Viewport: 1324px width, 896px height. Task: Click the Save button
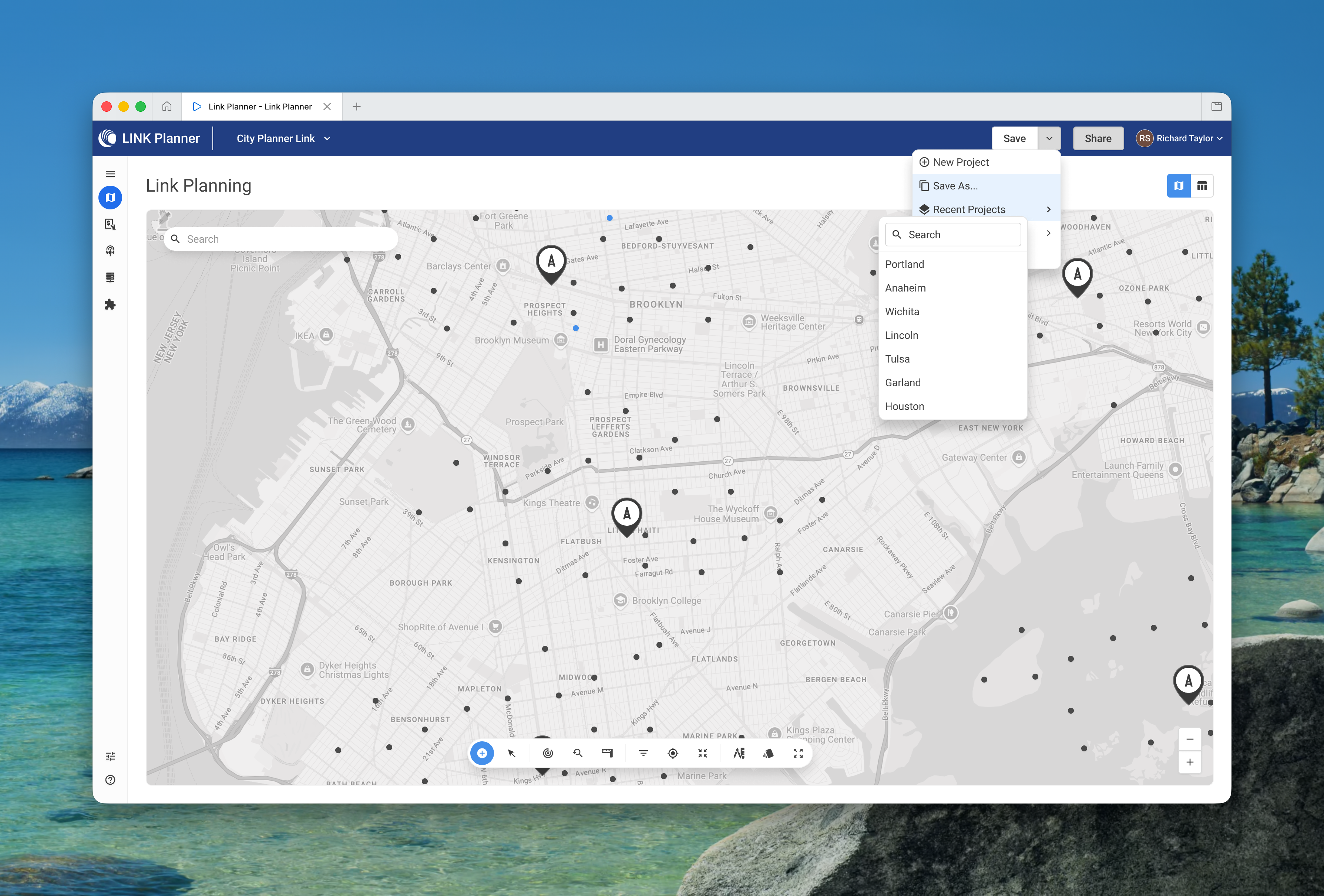(1014, 138)
